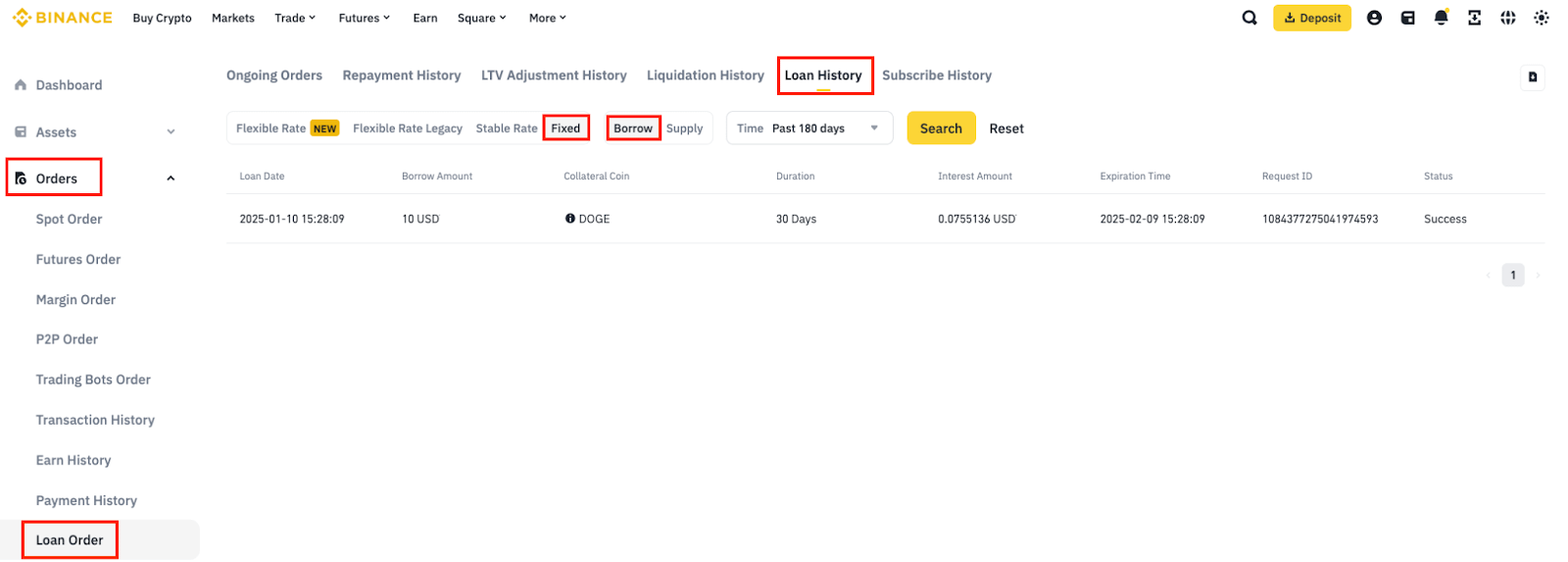This screenshot has height=562, width=1568.
Task: Switch to LTV Adjustment History tab
Action: point(554,76)
